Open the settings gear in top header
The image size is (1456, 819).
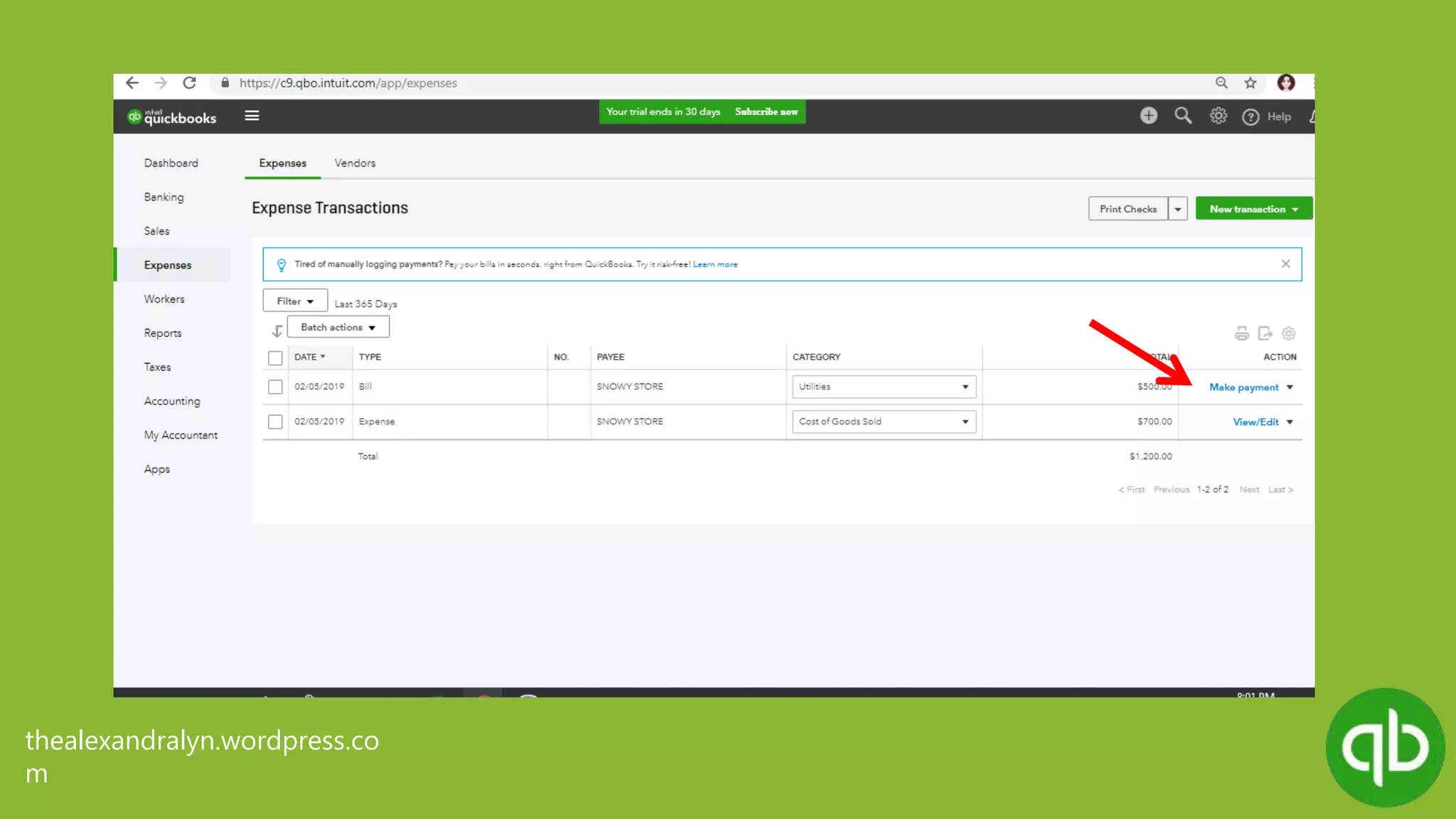point(1218,116)
